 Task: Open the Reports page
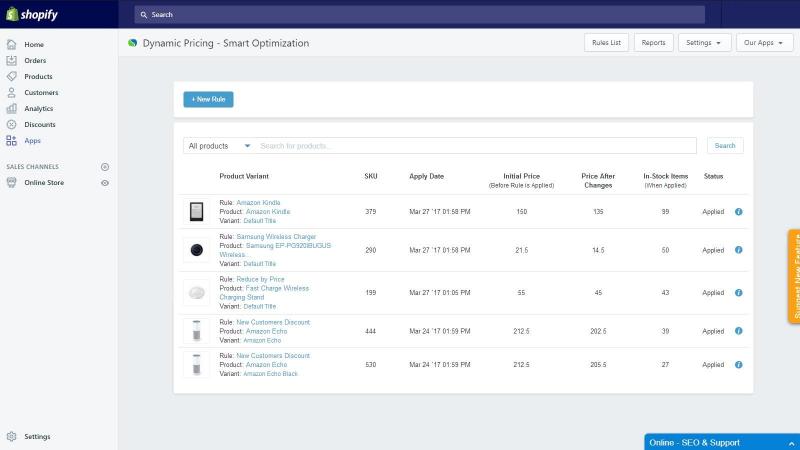click(654, 43)
